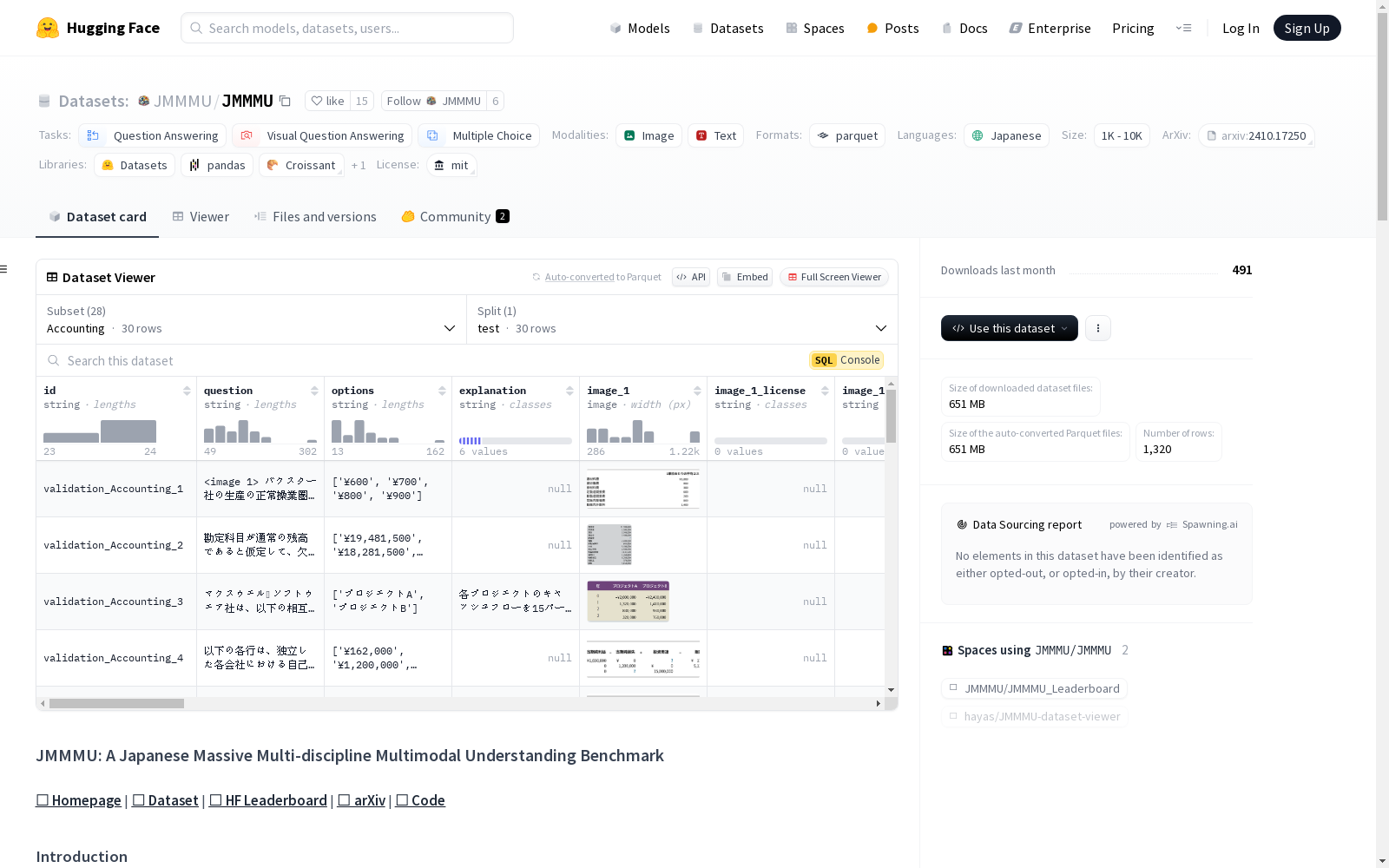Select the Question Answering task tag
1389x868 pixels.
pyautogui.click(x=152, y=135)
